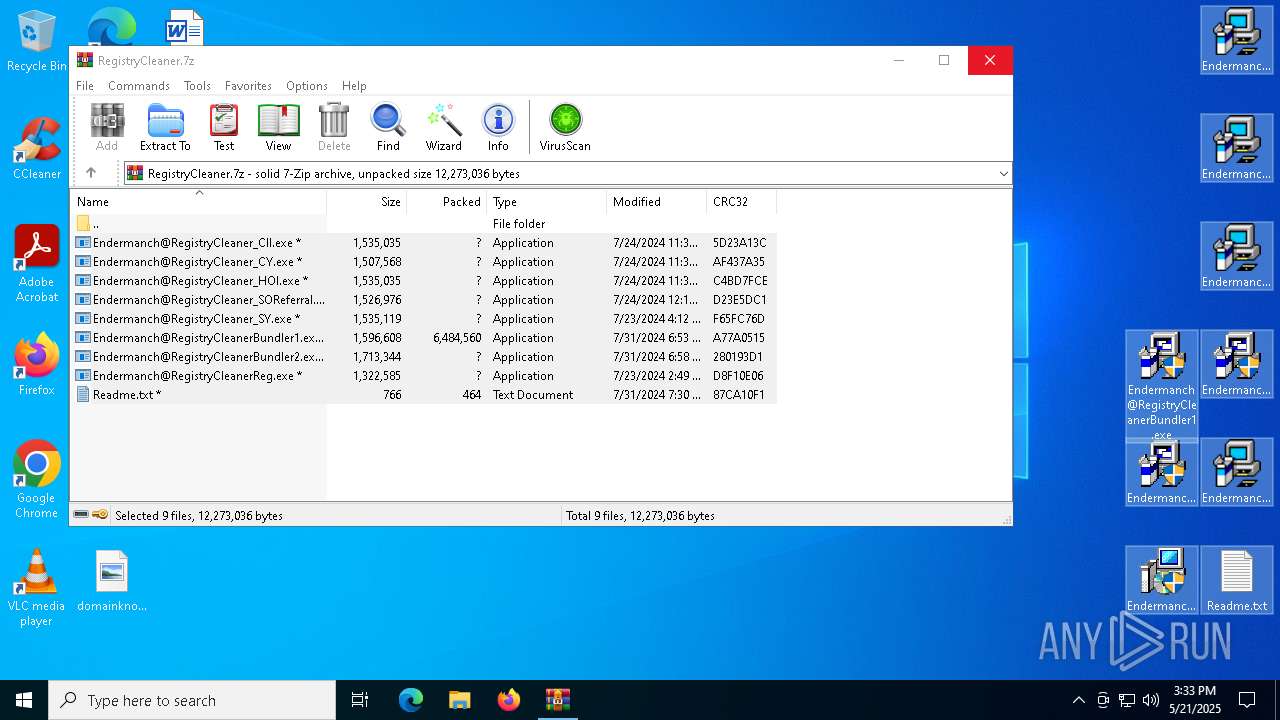Open the notification center

coord(1247,700)
